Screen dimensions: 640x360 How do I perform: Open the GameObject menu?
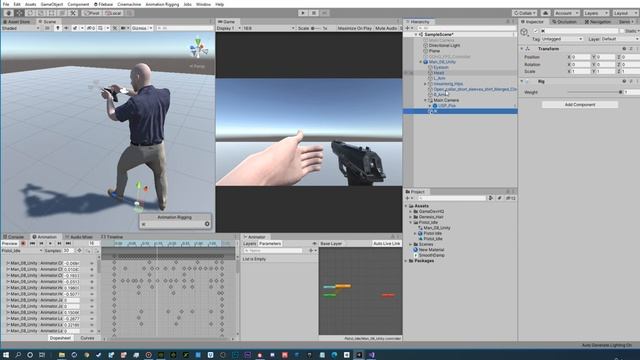click(x=52, y=4)
